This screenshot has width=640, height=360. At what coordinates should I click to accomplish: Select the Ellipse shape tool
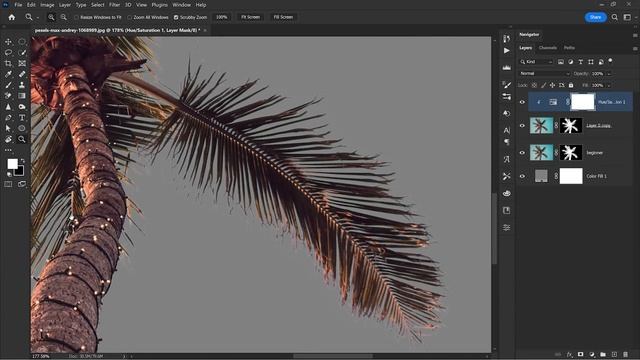(x=22, y=128)
